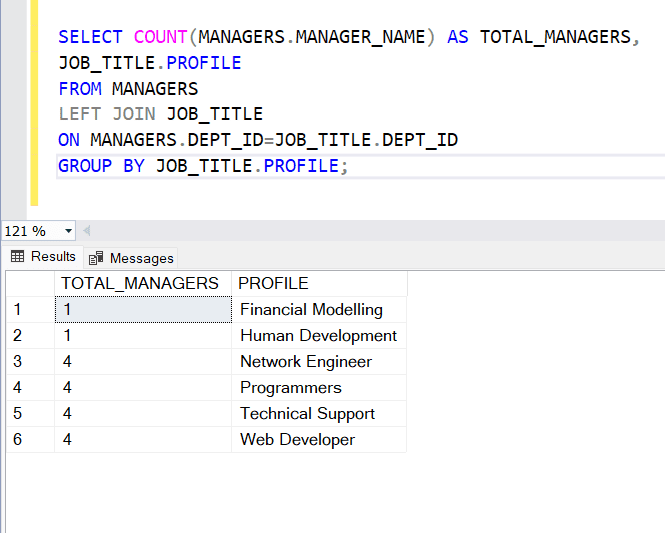
Task: Open the 121 % zoom dropdown
Action: pyautogui.click(x=68, y=231)
